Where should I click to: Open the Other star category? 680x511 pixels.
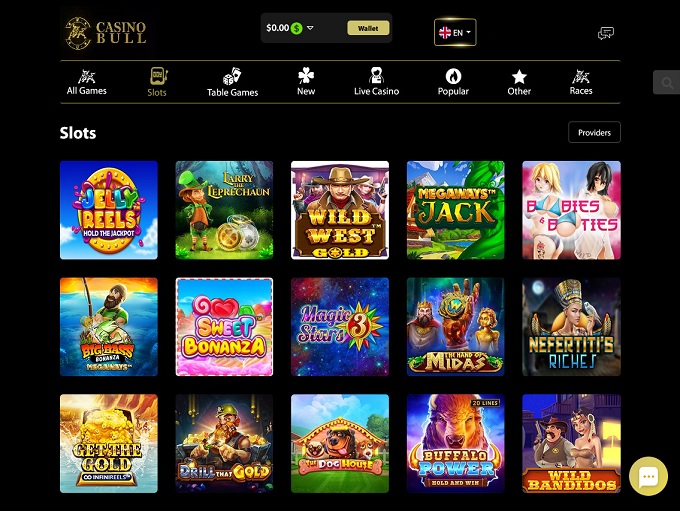coord(519,77)
